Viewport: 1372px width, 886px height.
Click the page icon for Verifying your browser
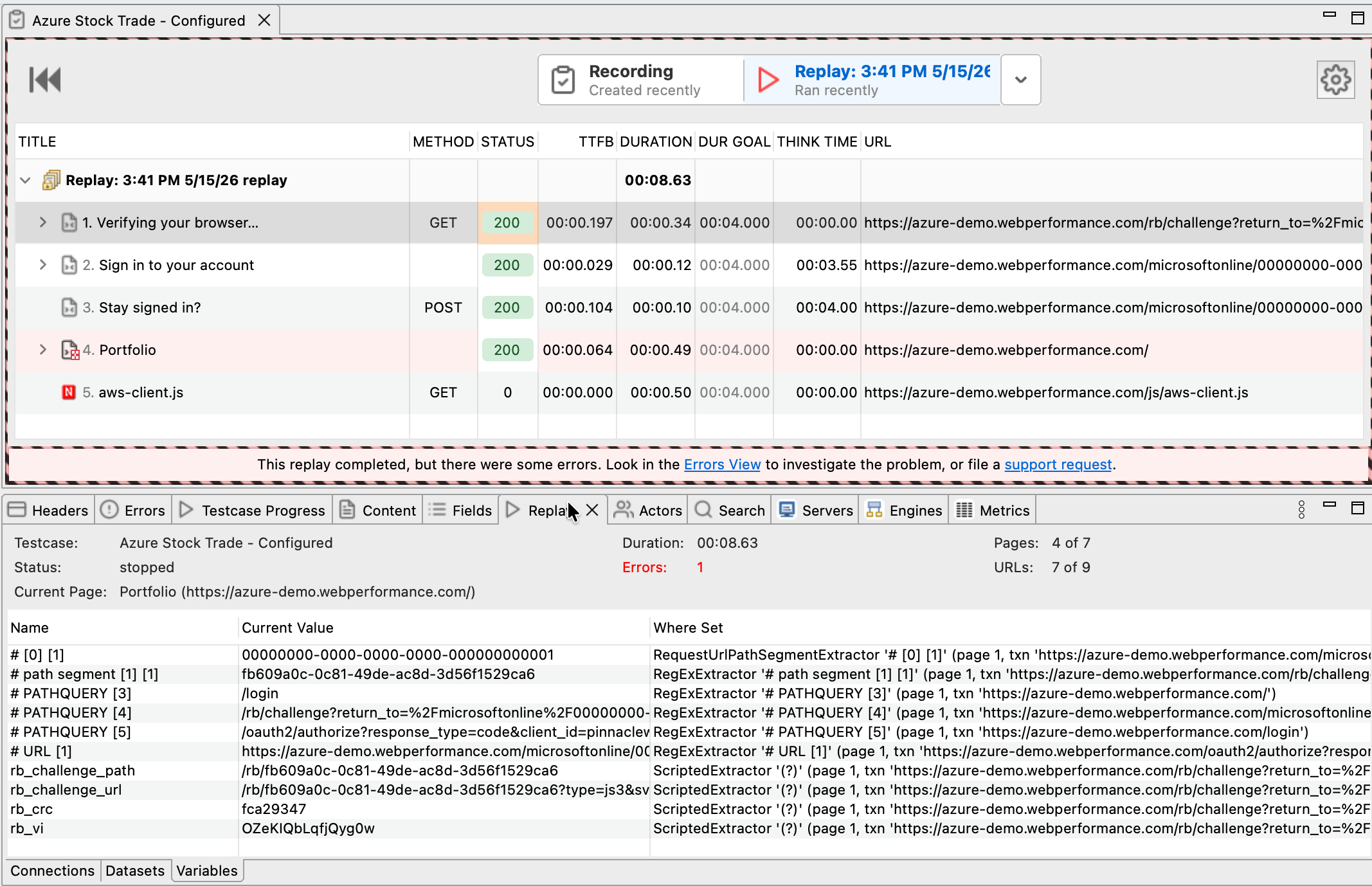coord(69,222)
